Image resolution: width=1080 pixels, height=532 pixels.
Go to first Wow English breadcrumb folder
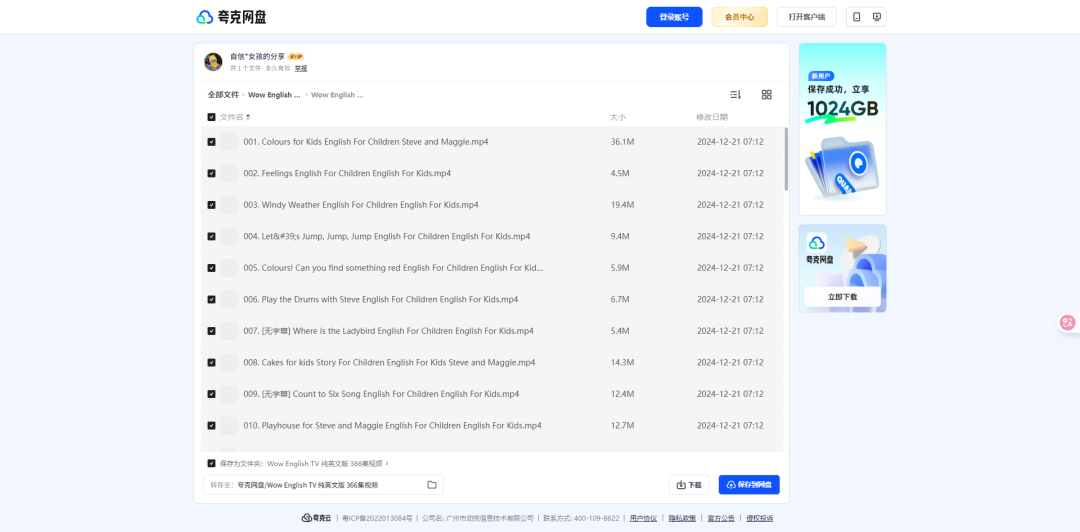click(274, 94)
